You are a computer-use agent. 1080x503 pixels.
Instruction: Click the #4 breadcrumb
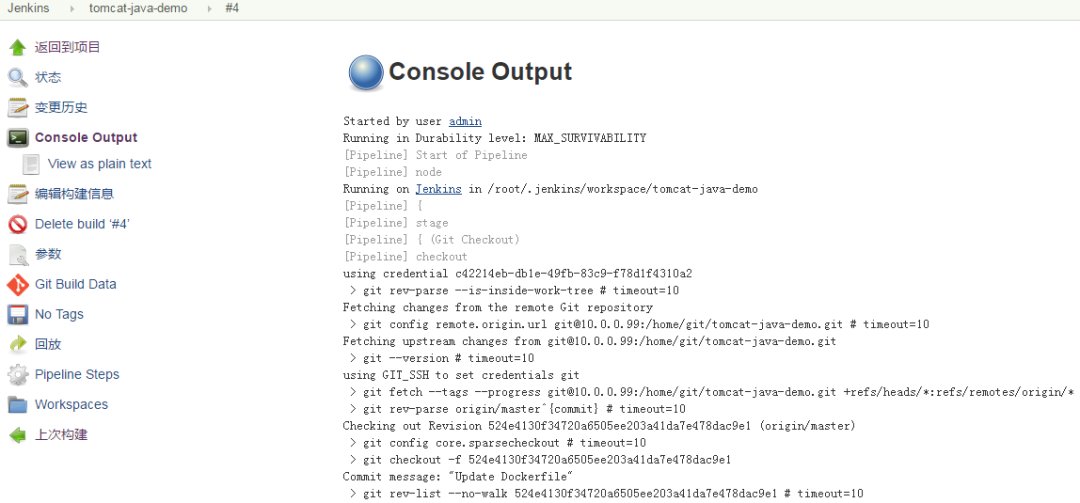pos(232,9)
